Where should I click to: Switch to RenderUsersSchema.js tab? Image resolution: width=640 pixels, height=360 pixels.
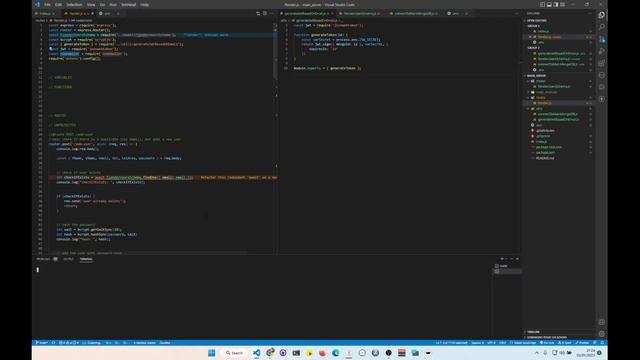click(361, 13)
